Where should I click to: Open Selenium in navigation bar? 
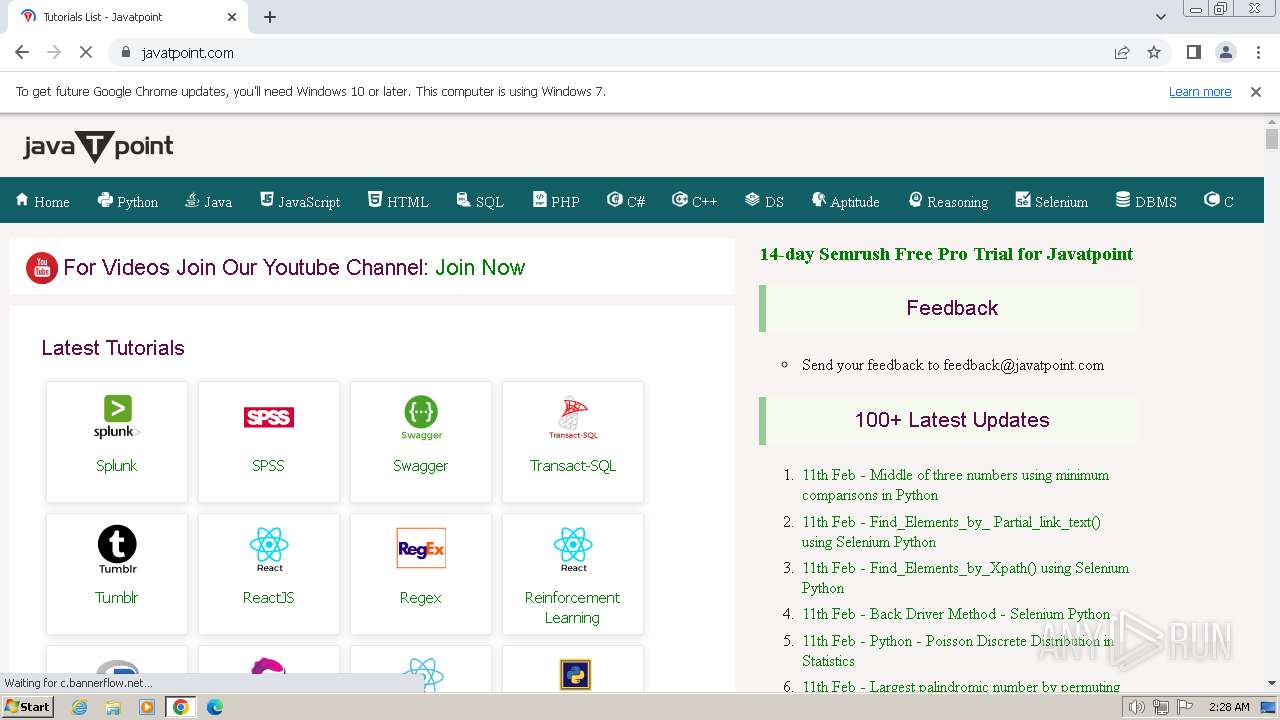[1051, 201]
